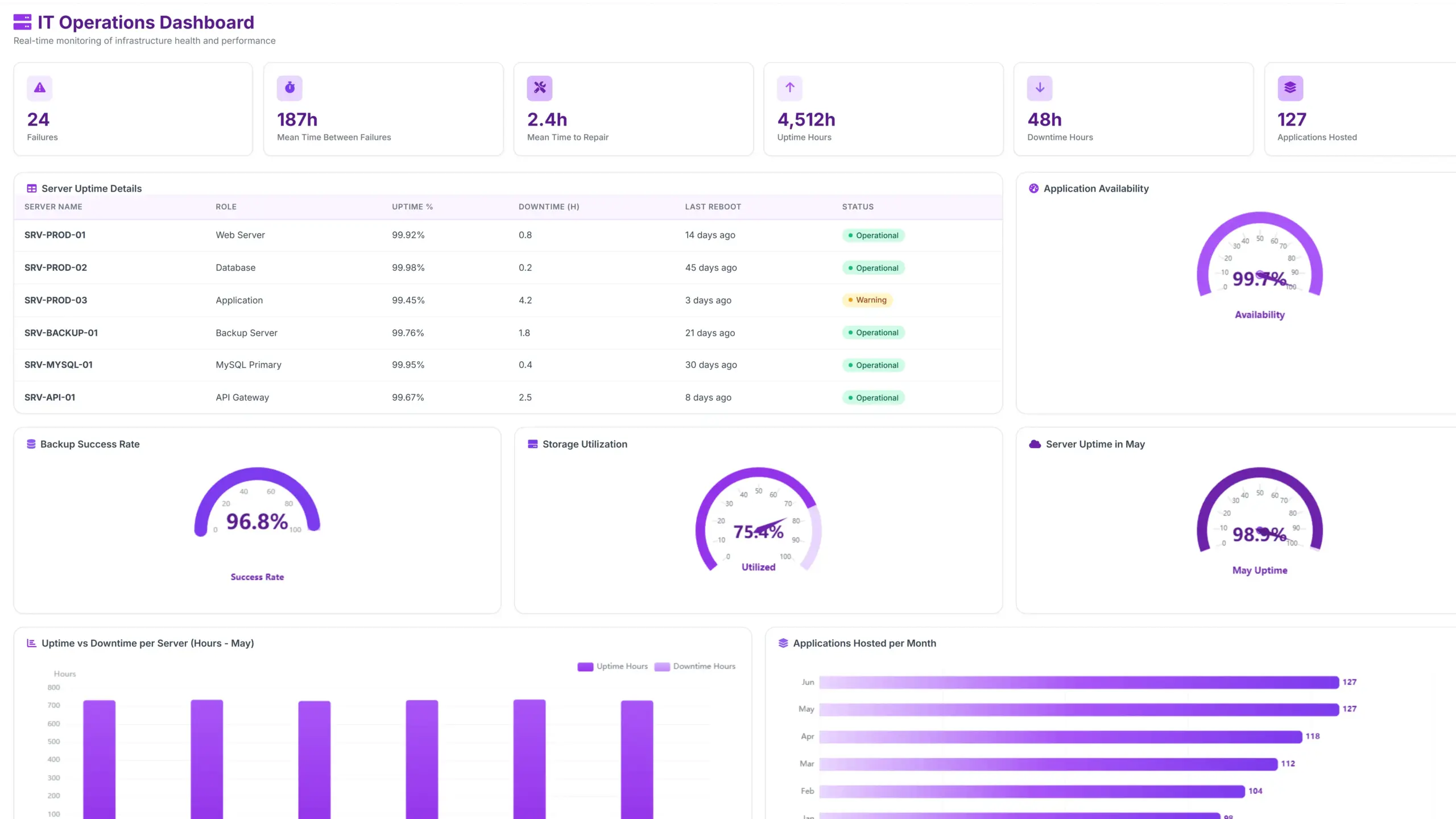Screen dimensions: 1456x819
Task: Click the Mar bar showing 112 applications
Action: (1048, 764)
